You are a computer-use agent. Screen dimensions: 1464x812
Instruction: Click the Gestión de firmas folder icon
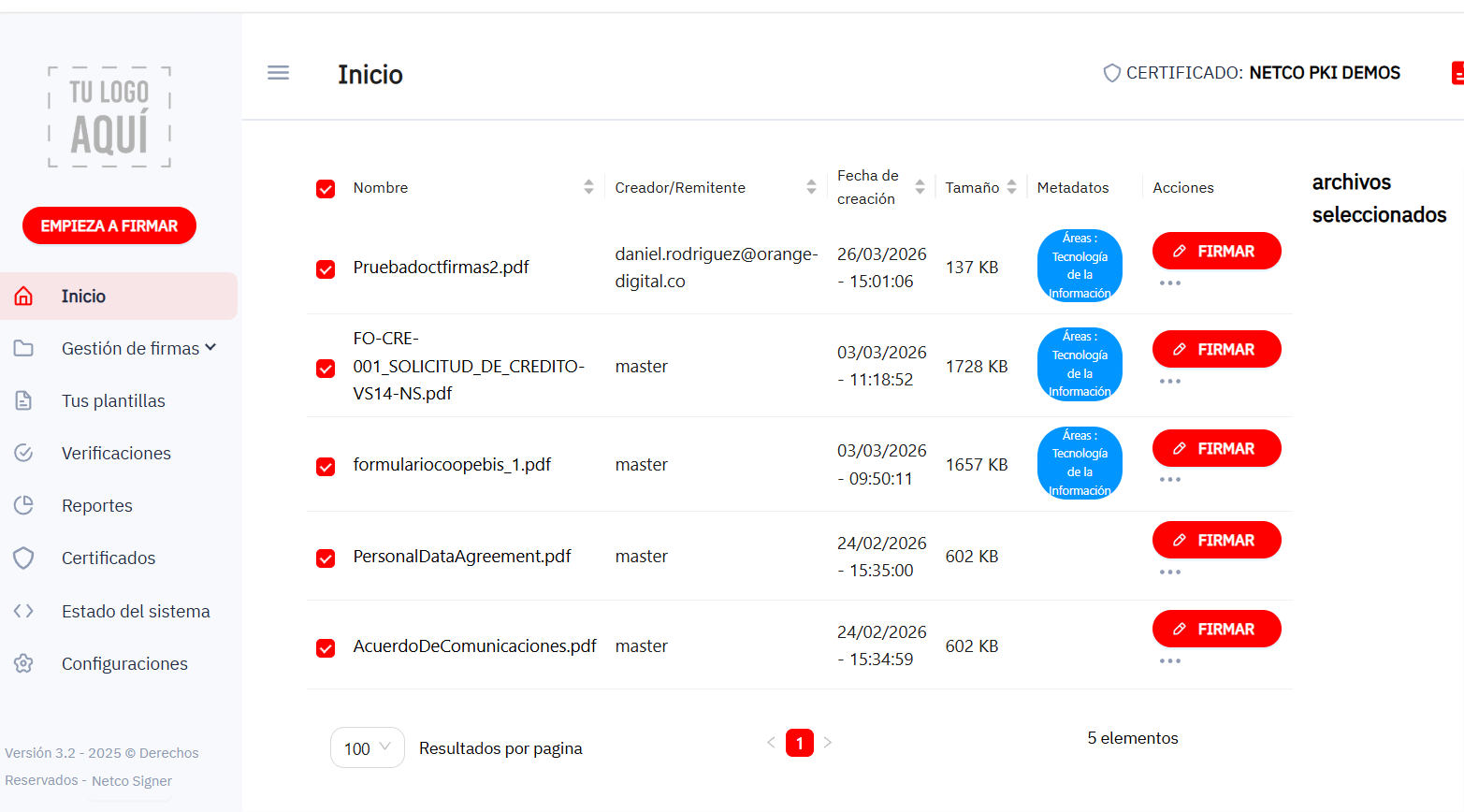click(23, 349)
